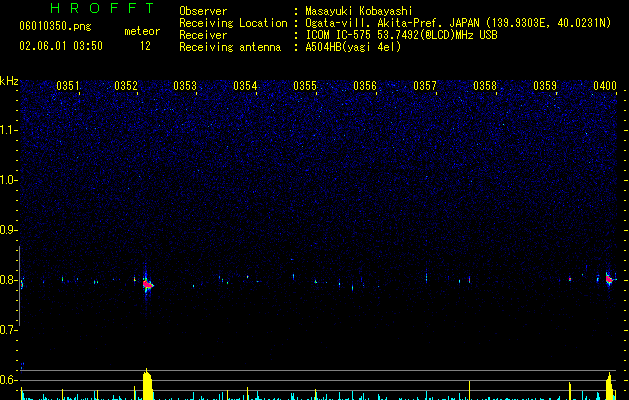The width and height of the screenshot is (629, 400).
Task: Click the 0357 time marker
Action: [425, 86]
